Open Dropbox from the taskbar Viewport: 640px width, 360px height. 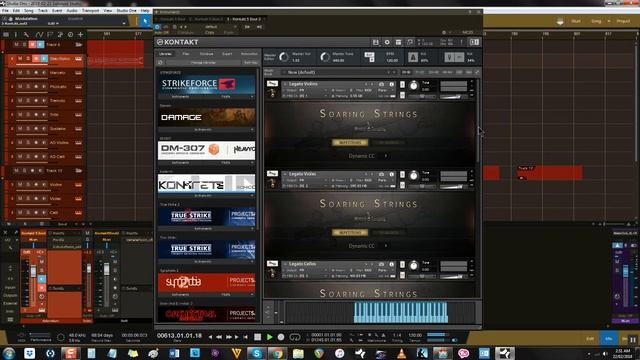coord(29,353)
